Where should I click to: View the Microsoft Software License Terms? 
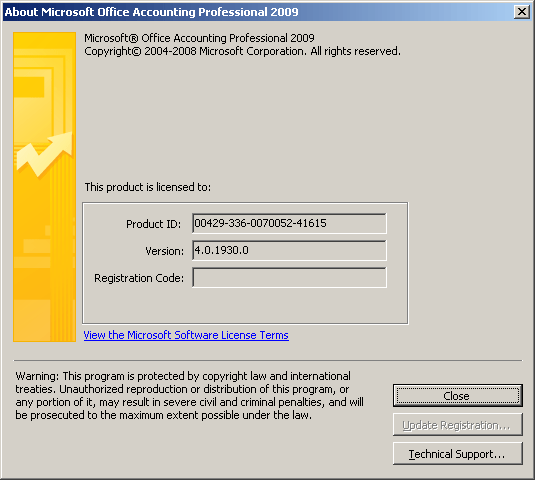(x=186, y=335)
